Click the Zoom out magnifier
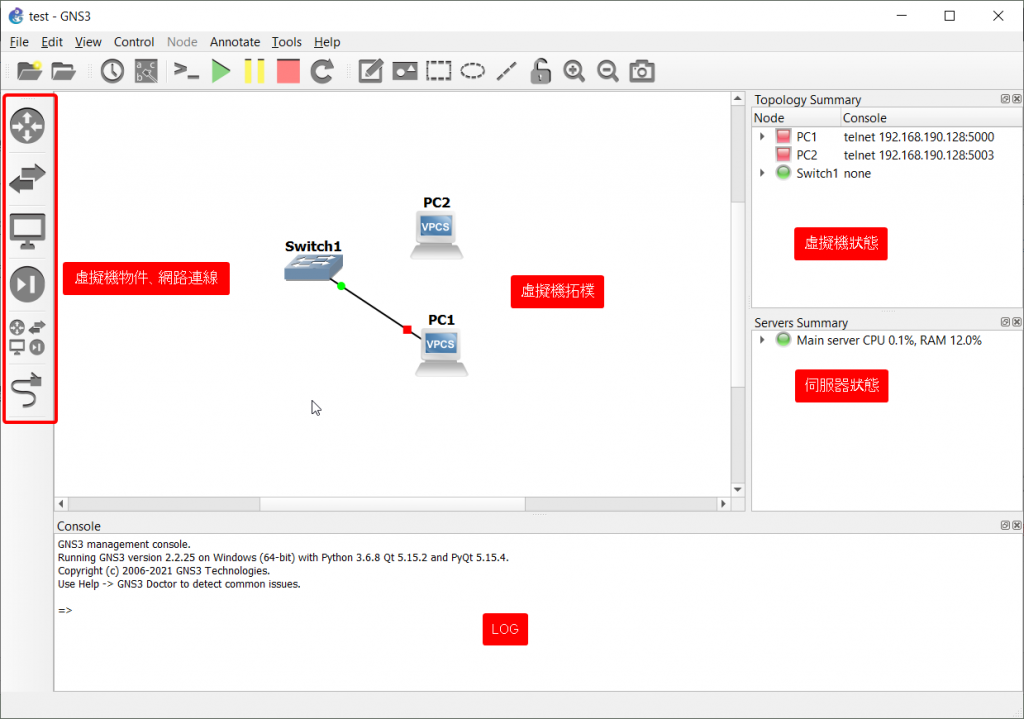The image size is (1024, 719). click(x=608, y=71)
